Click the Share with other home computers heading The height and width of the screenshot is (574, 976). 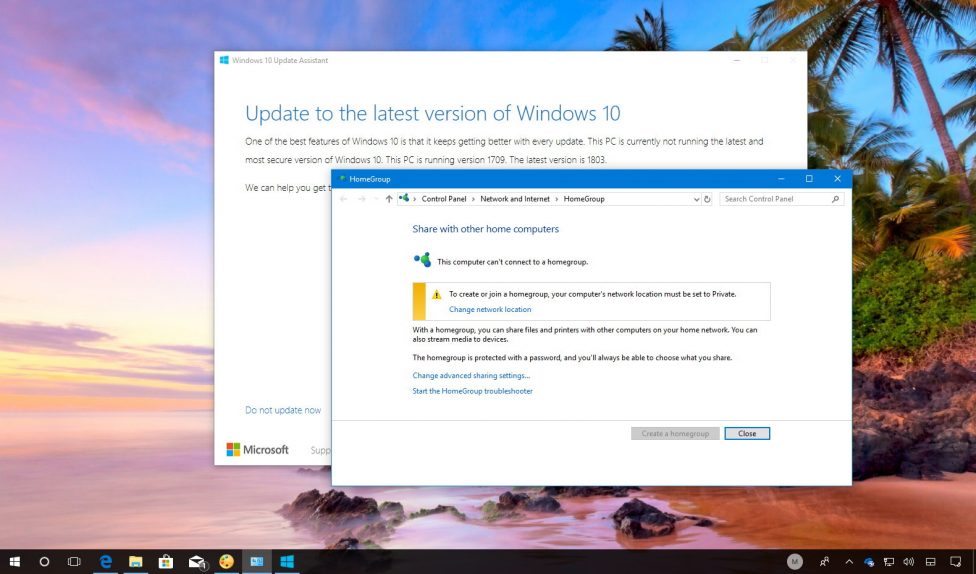[x=486, y=229]
